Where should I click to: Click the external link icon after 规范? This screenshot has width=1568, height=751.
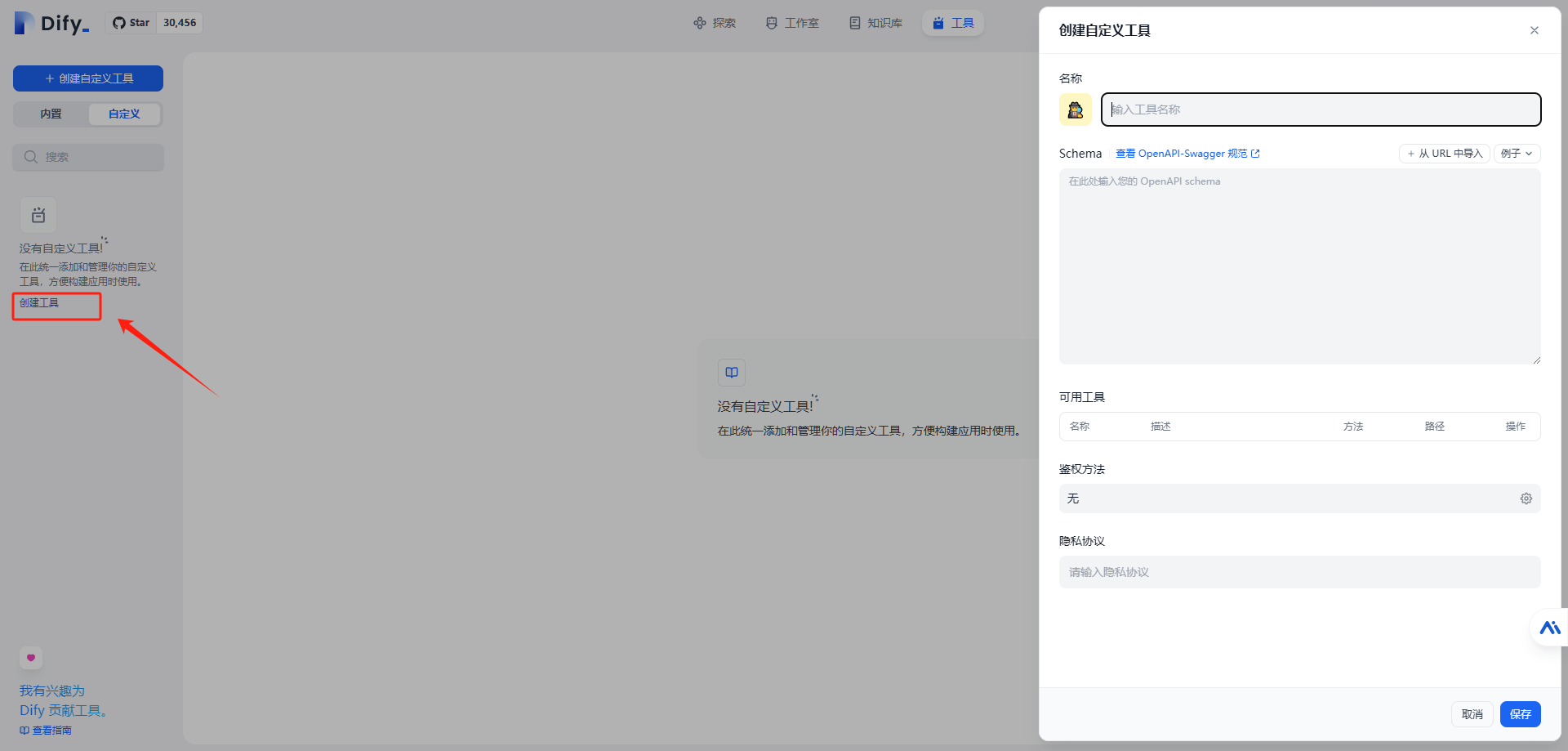tap(1255, 154)
